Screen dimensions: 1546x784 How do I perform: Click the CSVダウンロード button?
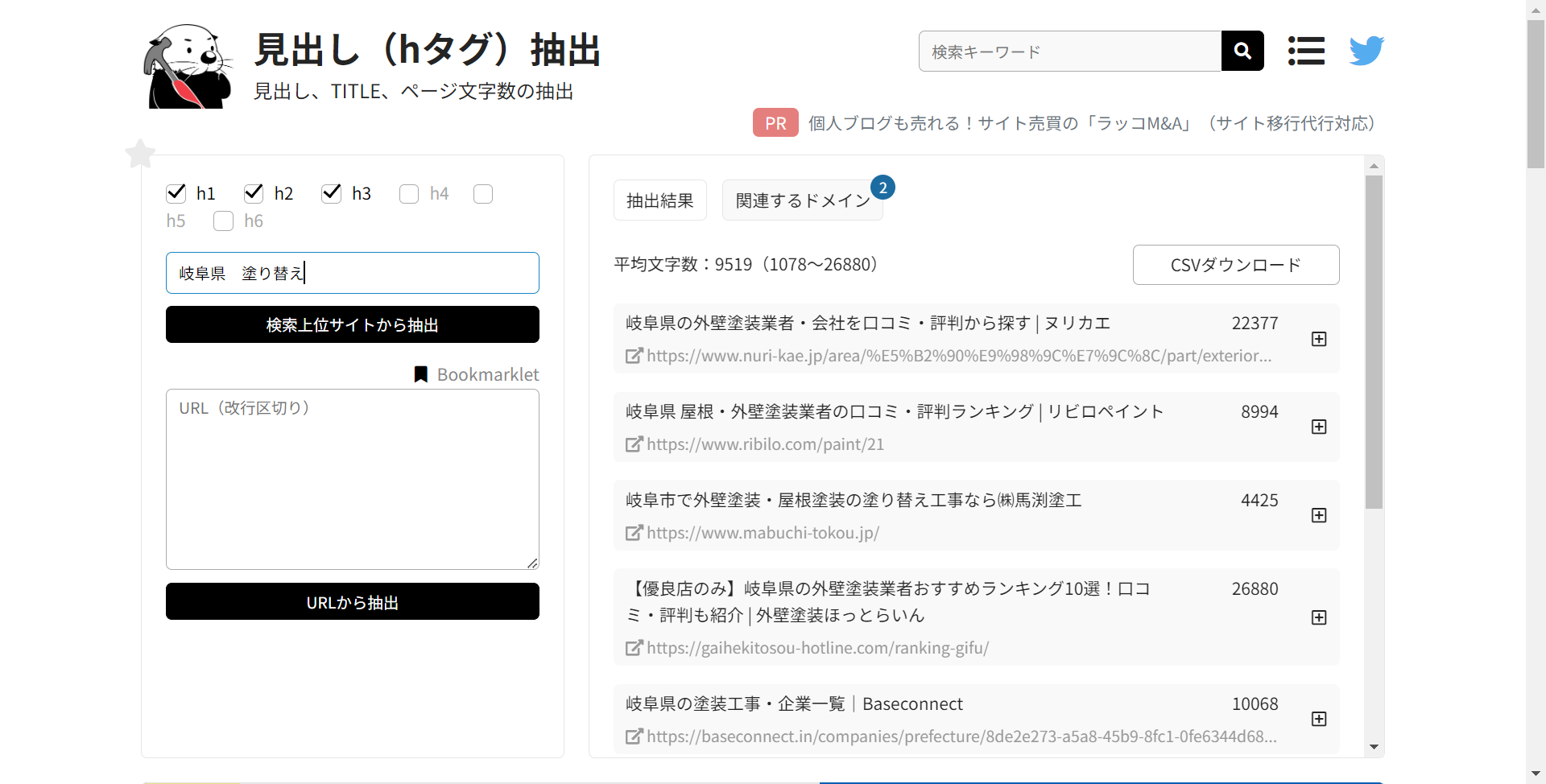click(1236, 265)
